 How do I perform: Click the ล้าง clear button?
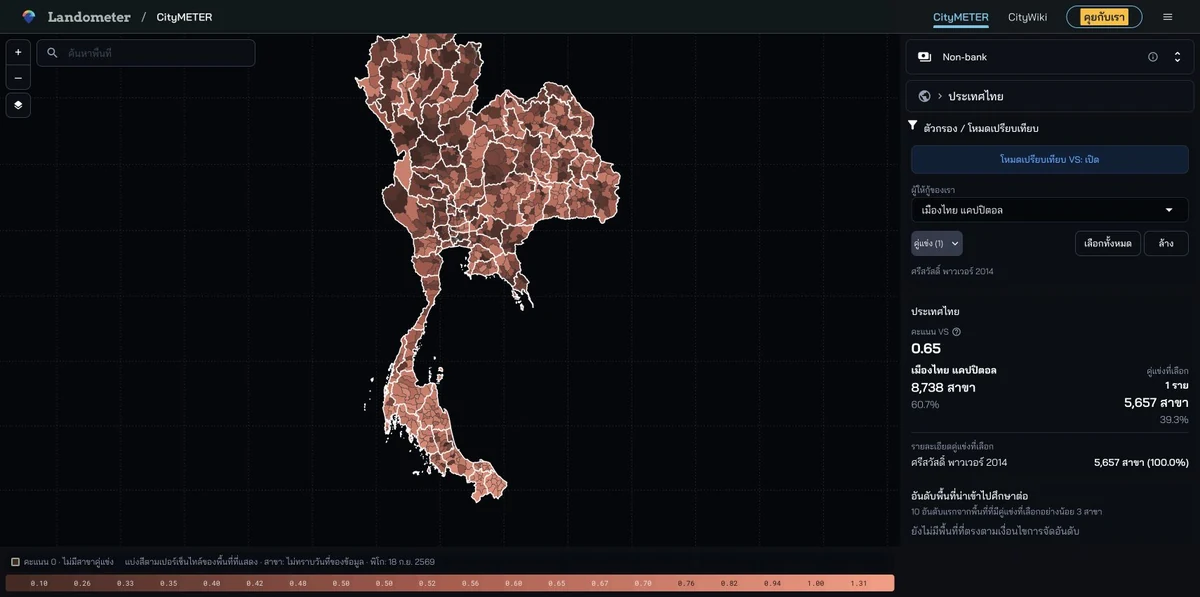(x=1166, y=243)
